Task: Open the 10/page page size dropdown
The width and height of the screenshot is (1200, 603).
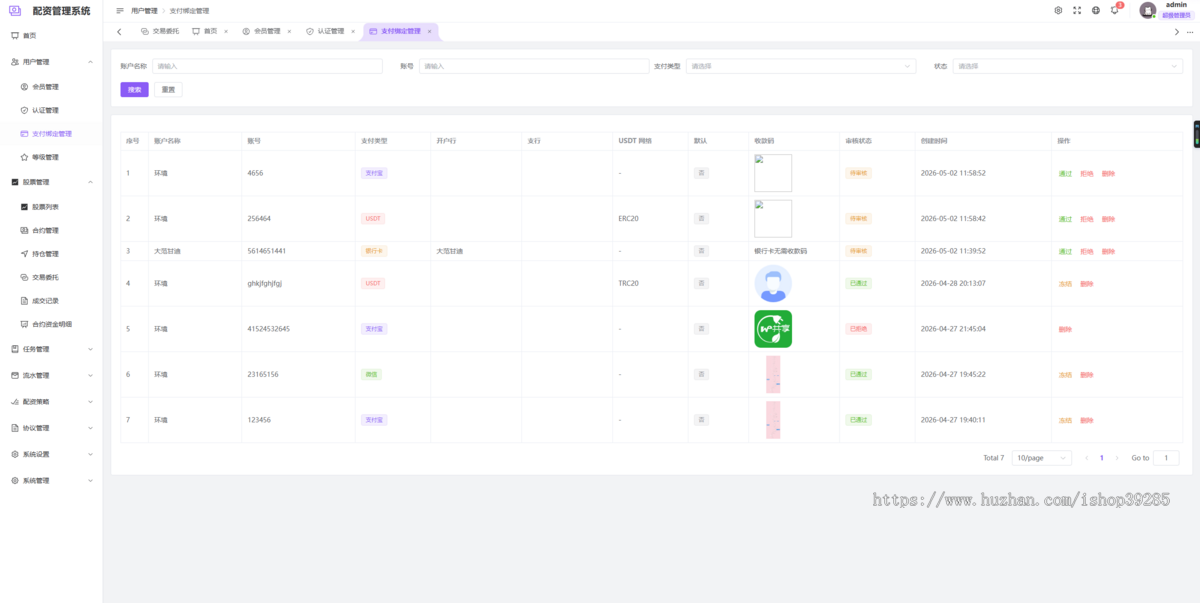Action: pyautogui.click(x=1041, y=458)
